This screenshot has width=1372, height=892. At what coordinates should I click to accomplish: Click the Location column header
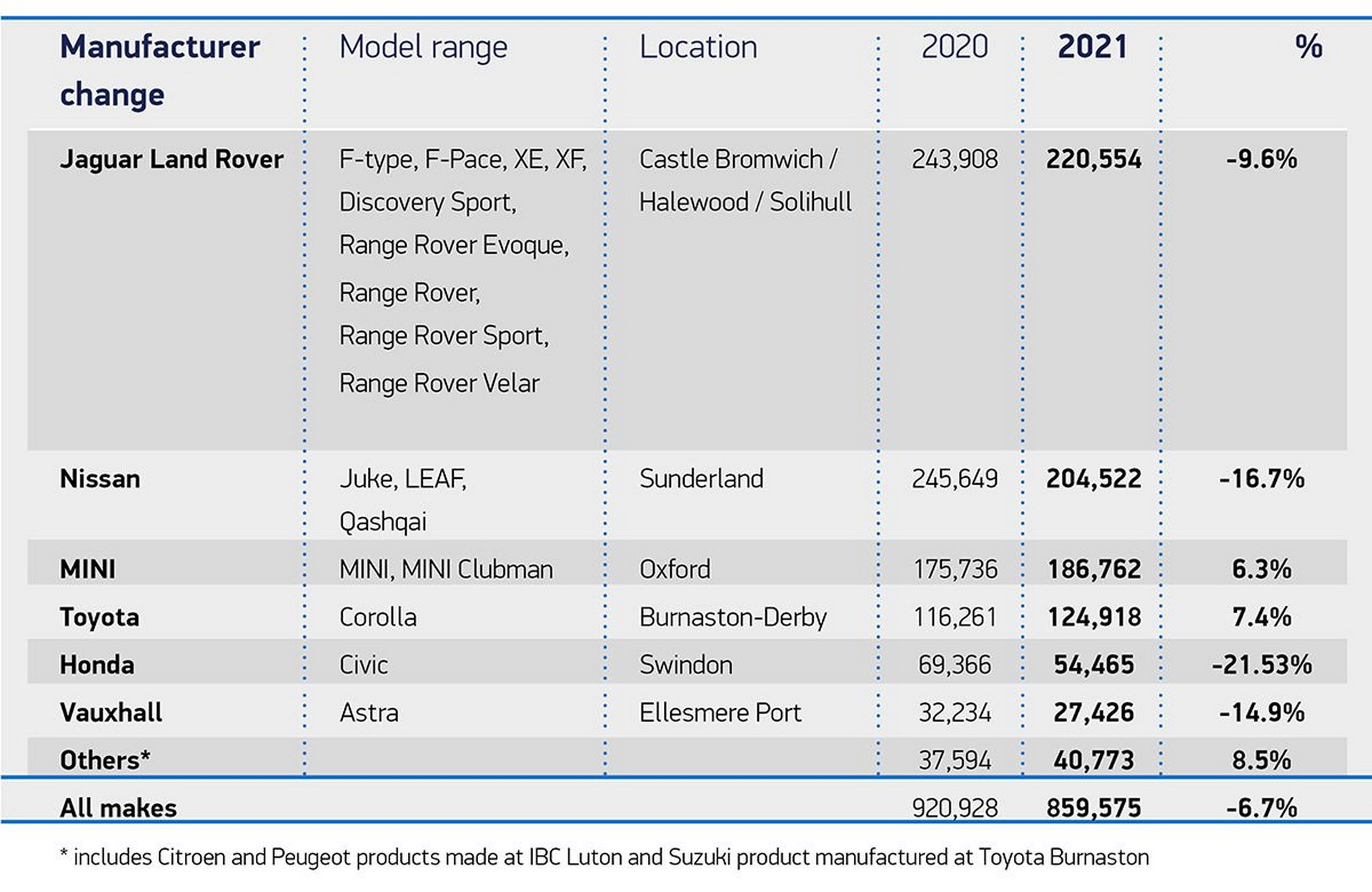point(698,47)
